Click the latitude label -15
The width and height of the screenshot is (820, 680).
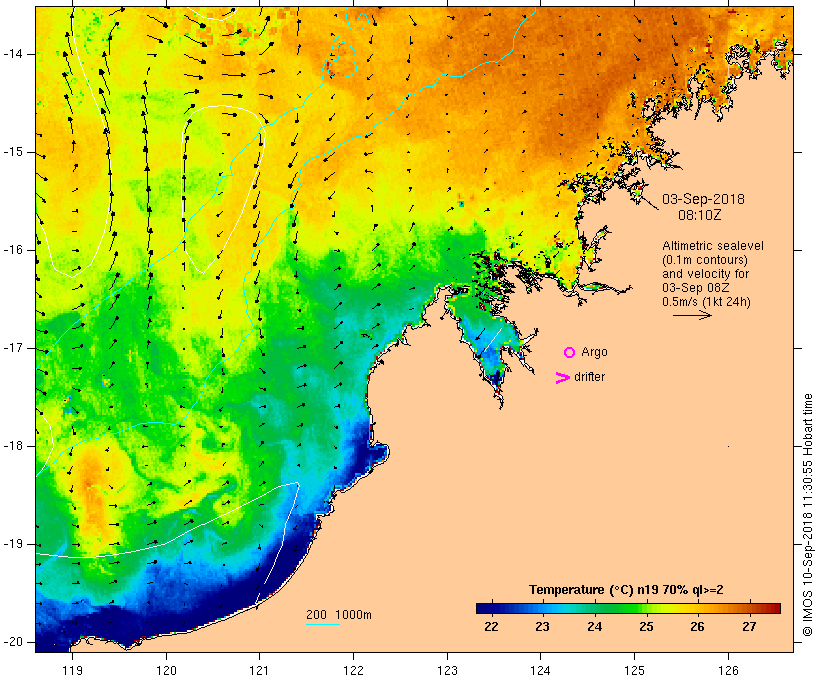(x=12, y=152)
